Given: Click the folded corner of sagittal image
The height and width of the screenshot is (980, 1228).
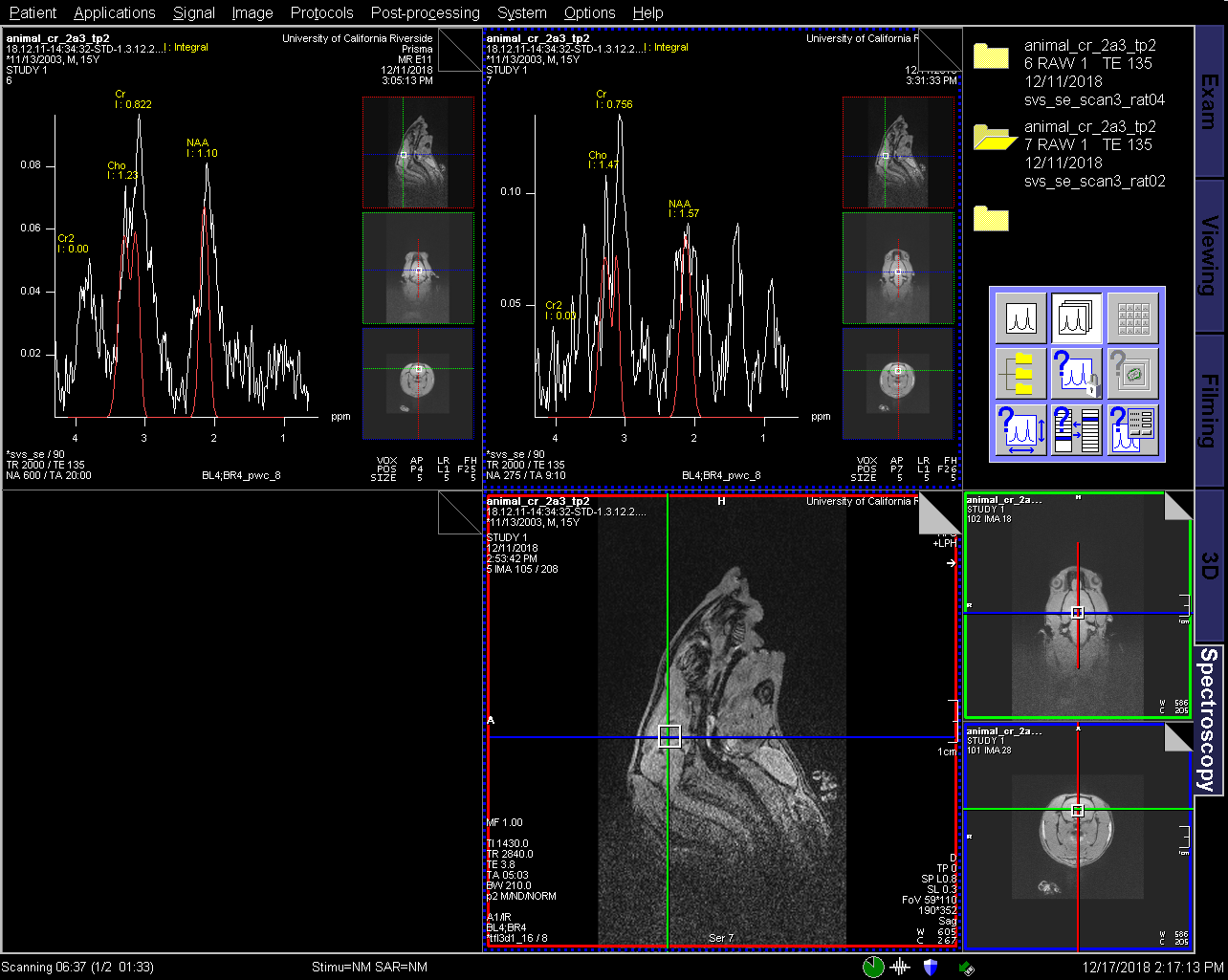Looking at the screenshot, I should point(937,514).
